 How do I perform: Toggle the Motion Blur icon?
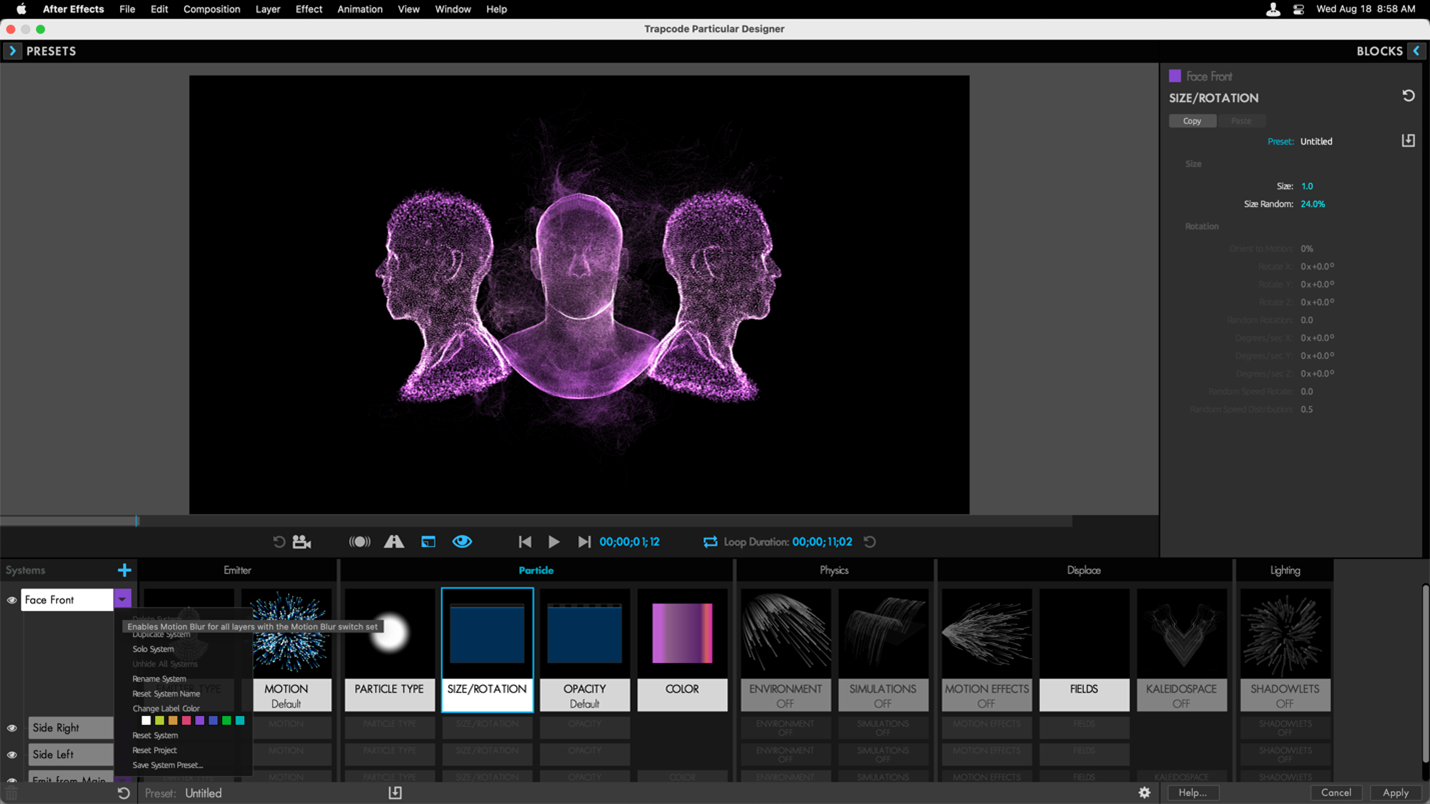(x=360, y=542)
